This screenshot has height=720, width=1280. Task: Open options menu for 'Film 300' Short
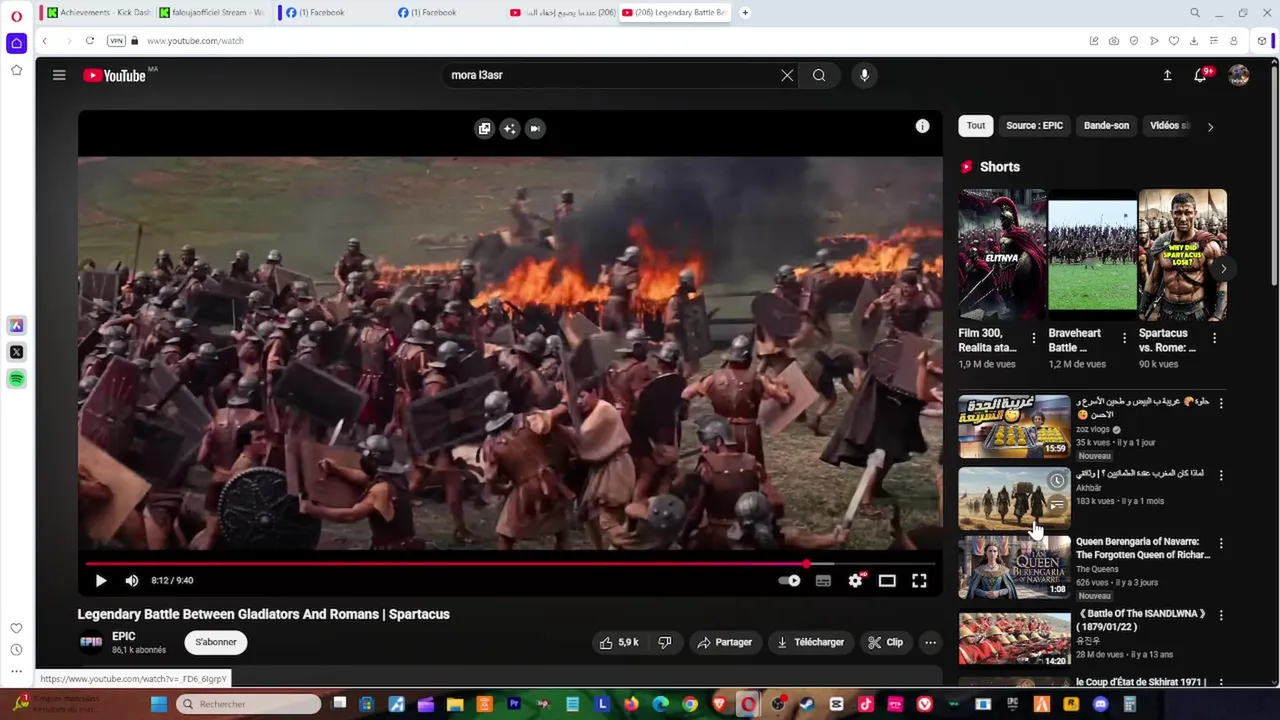(x=1034, y=338)
